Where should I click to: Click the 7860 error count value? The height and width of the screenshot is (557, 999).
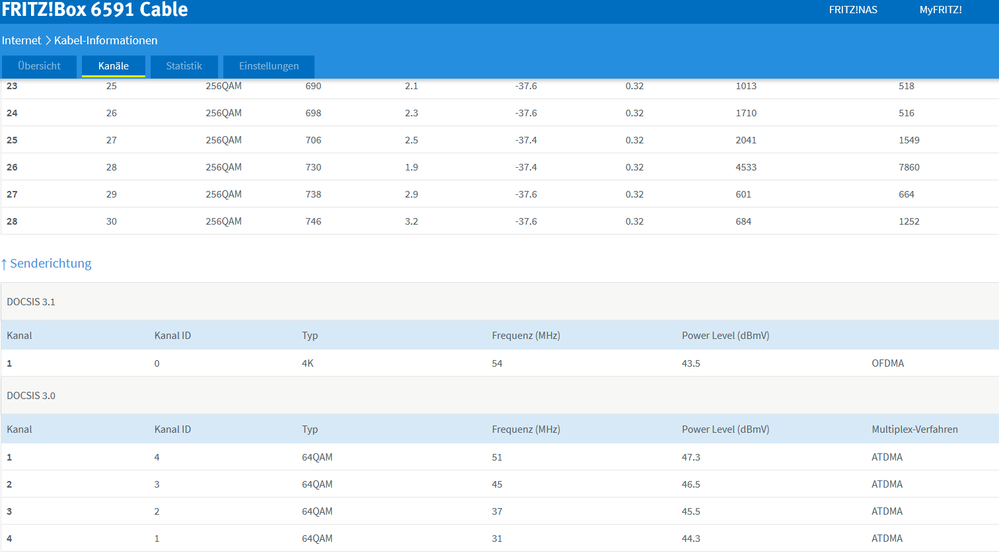[x=909, y=167]
